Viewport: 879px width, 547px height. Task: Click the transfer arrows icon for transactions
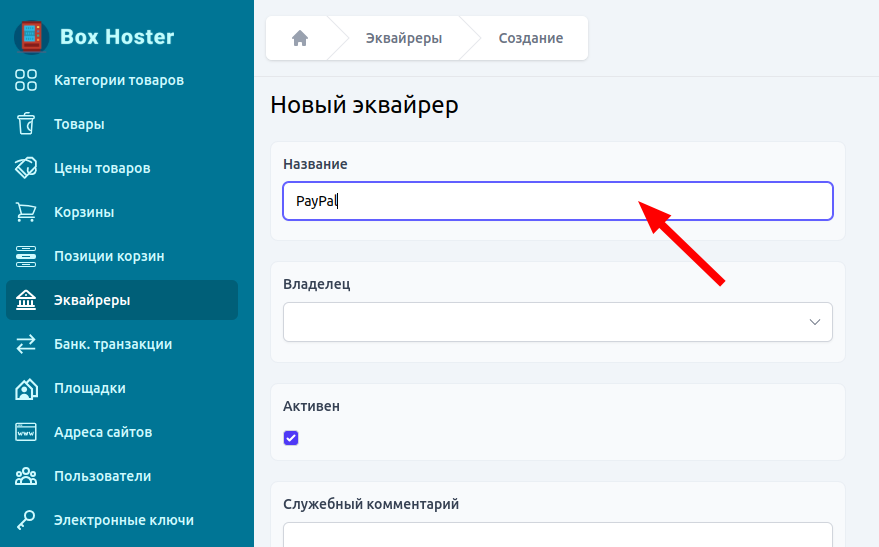point(26,344)
